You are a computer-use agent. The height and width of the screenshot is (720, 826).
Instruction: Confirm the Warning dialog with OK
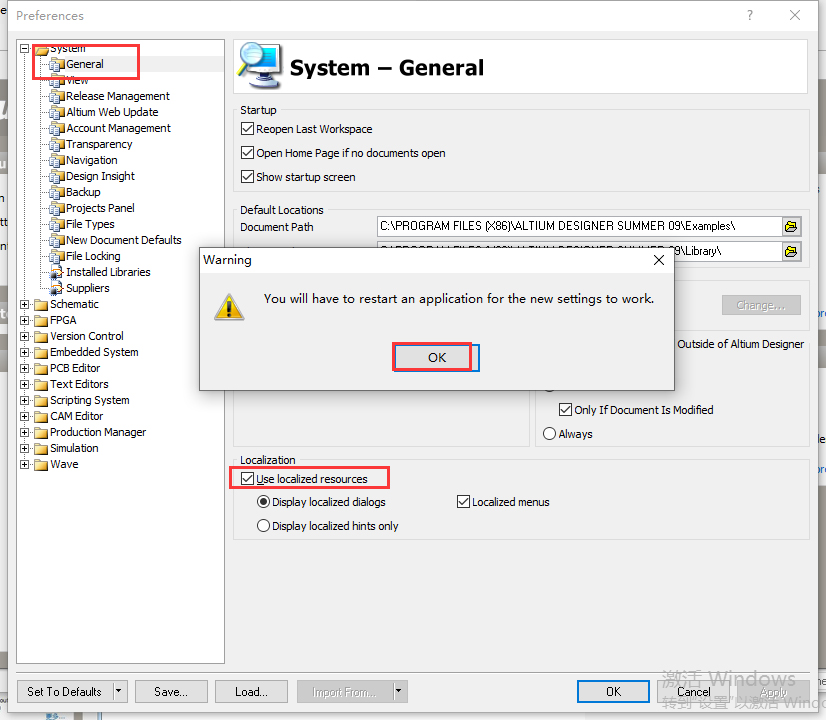(x=437, y=358)
